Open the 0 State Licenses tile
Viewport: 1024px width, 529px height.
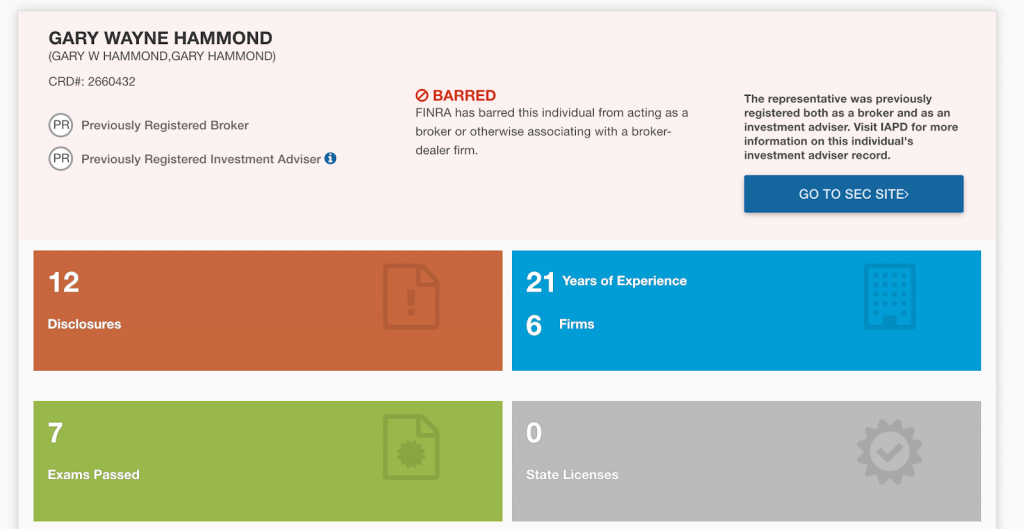[746, 461]
